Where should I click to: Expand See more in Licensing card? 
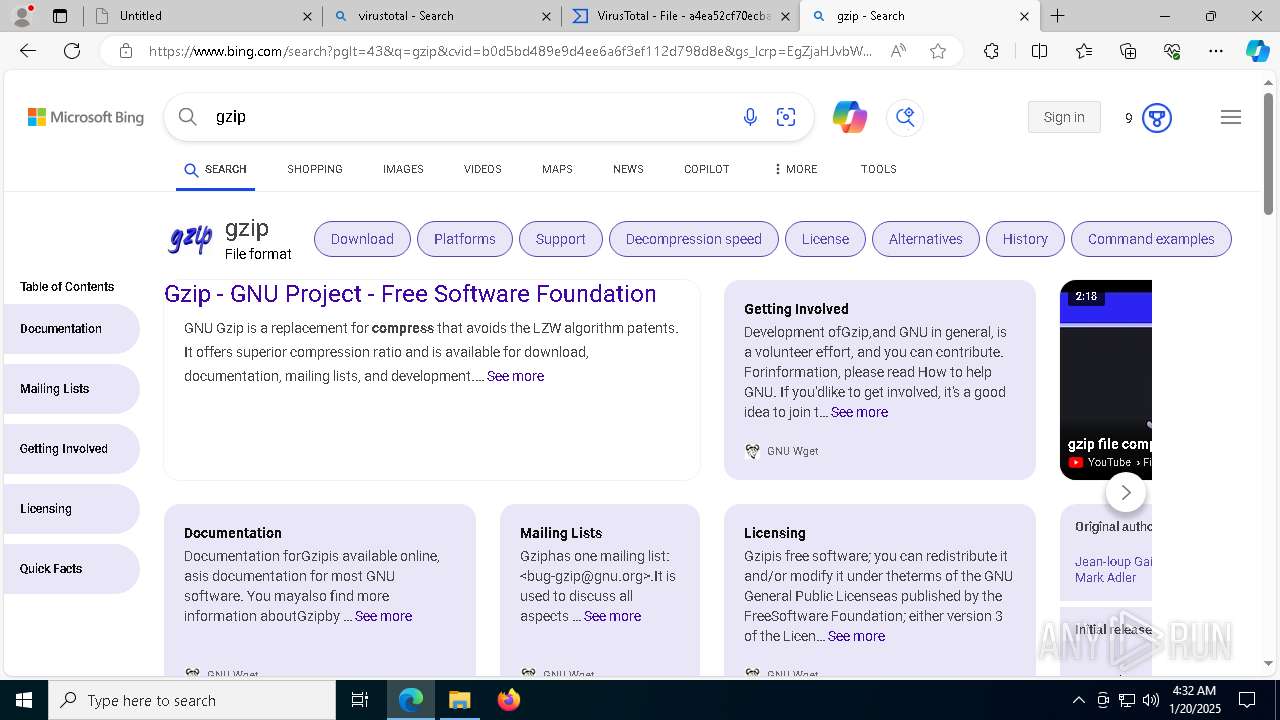[x=856, y=636]
